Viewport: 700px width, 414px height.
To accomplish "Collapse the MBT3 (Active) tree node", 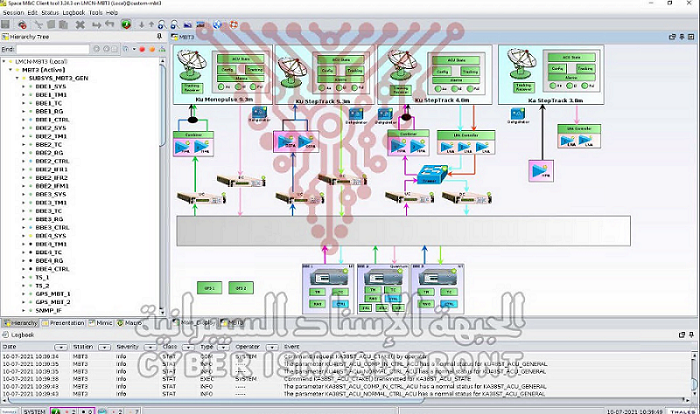I will 11,70.
